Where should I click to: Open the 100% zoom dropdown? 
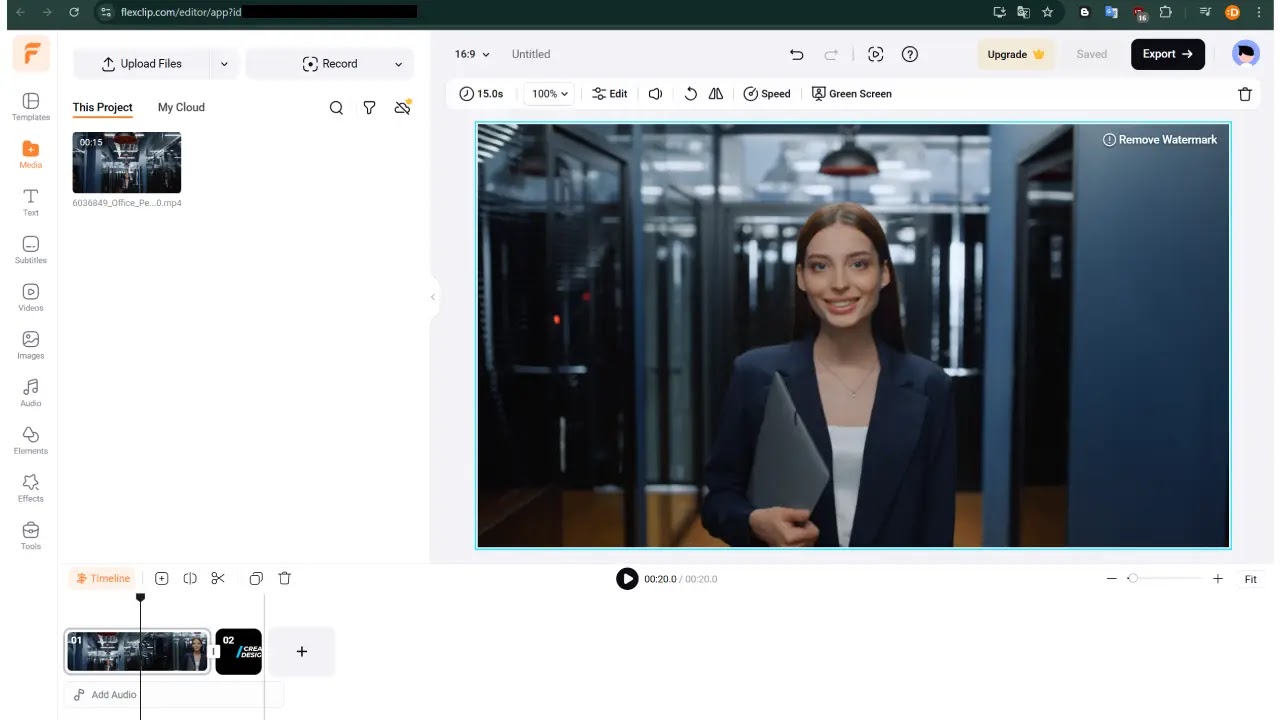(x=549, y=94)
